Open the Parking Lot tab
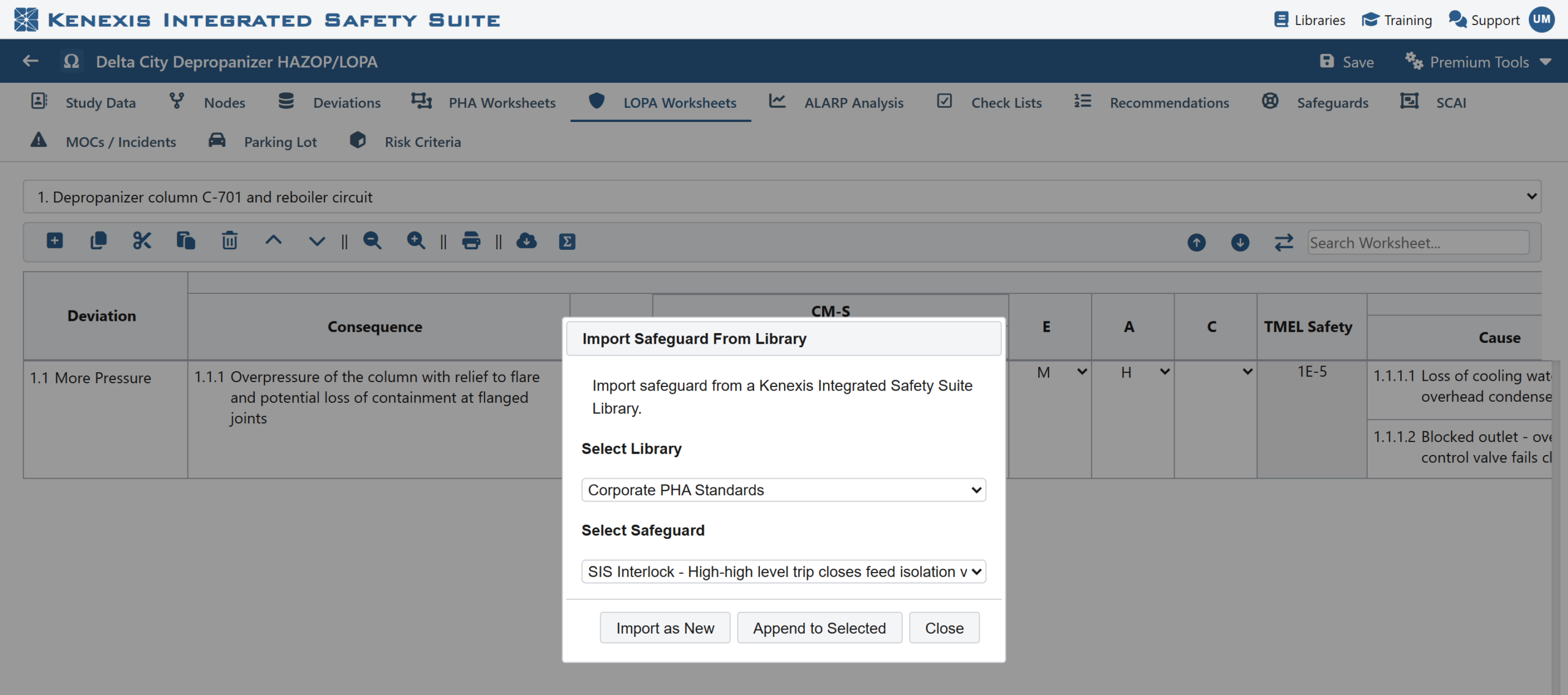 coord(262,141)
